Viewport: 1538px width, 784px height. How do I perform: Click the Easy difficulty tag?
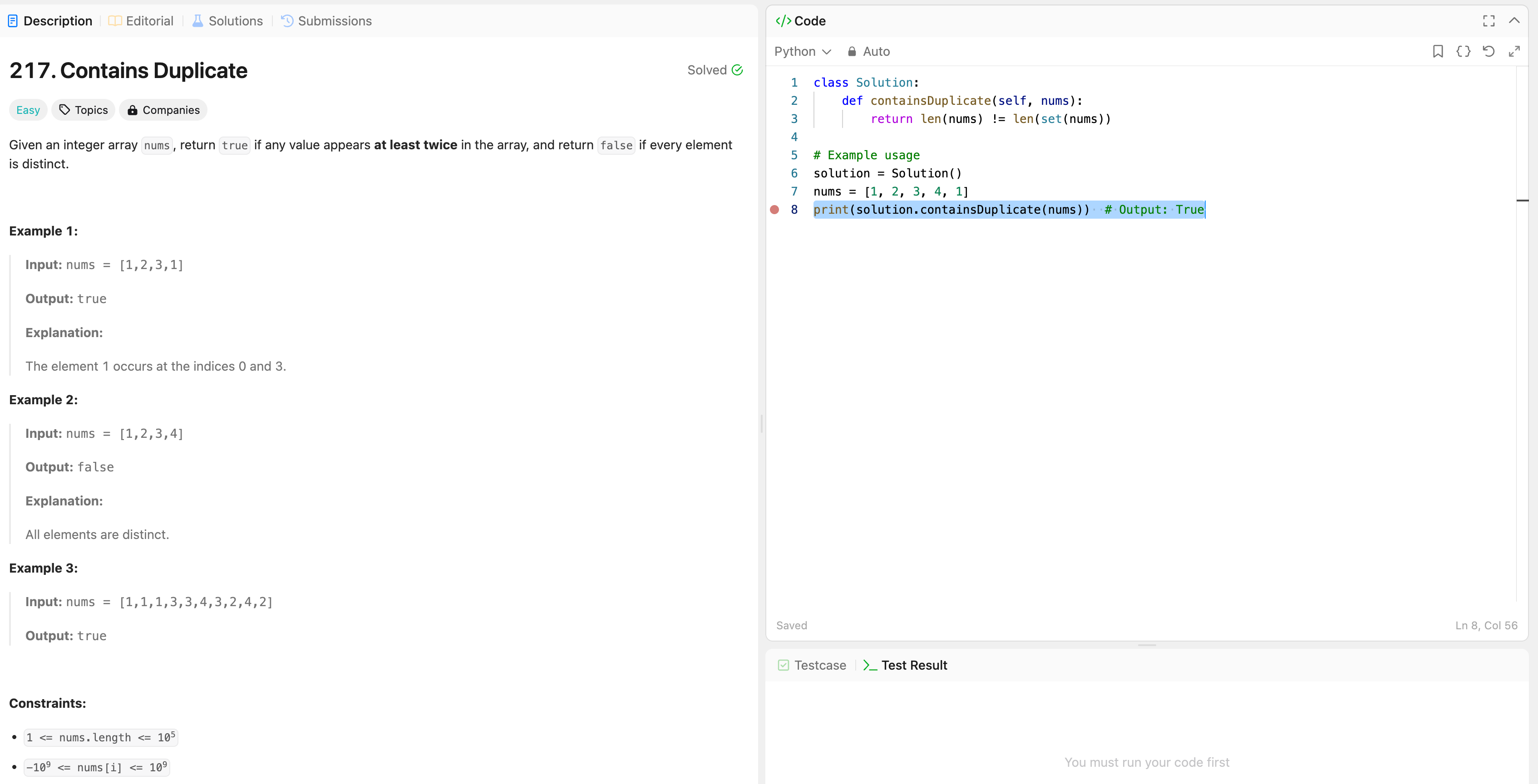click(28, 110)
